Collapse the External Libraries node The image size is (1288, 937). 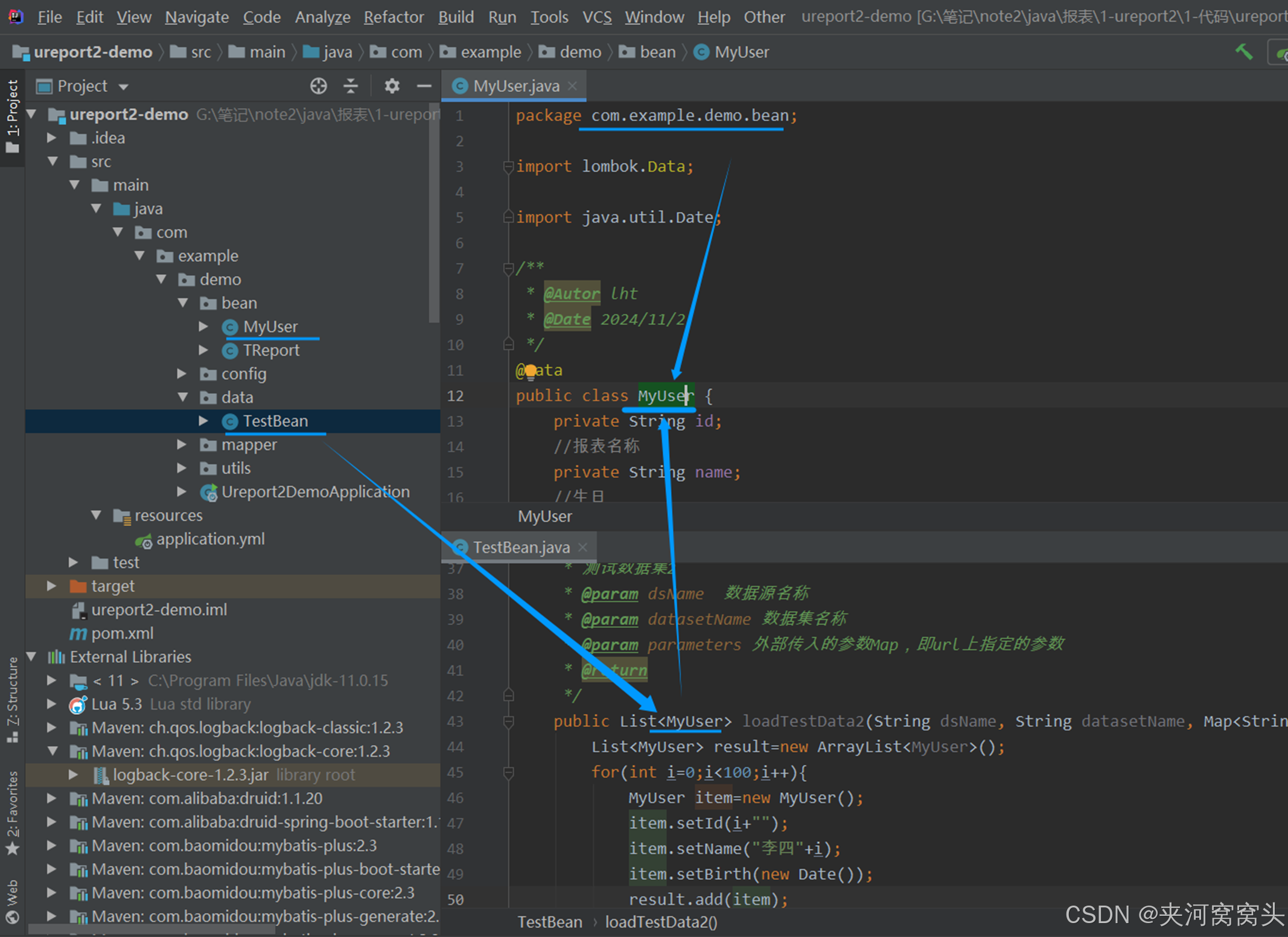tap(32, 657)
